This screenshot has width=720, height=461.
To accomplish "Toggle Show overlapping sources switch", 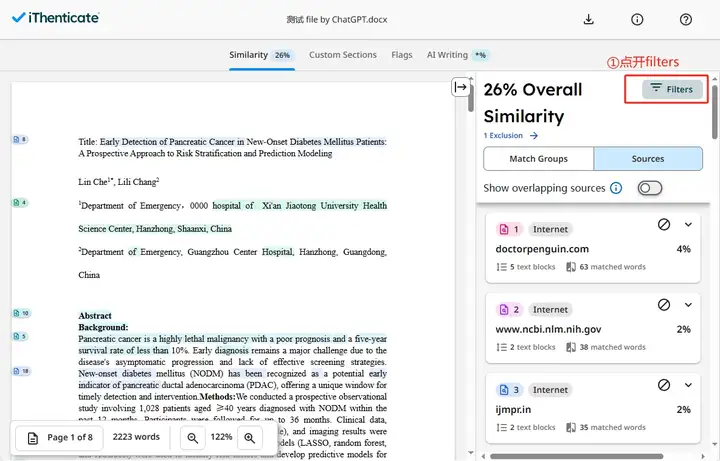I will [650, 188].
